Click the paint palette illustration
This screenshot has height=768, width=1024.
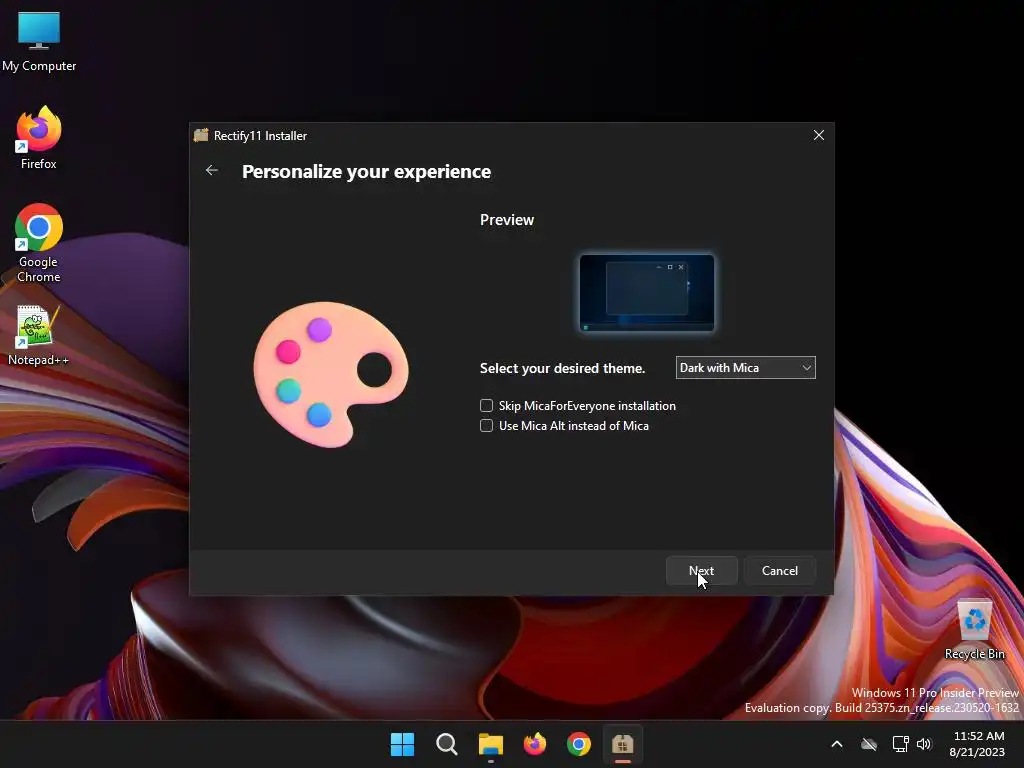(330, 374)
